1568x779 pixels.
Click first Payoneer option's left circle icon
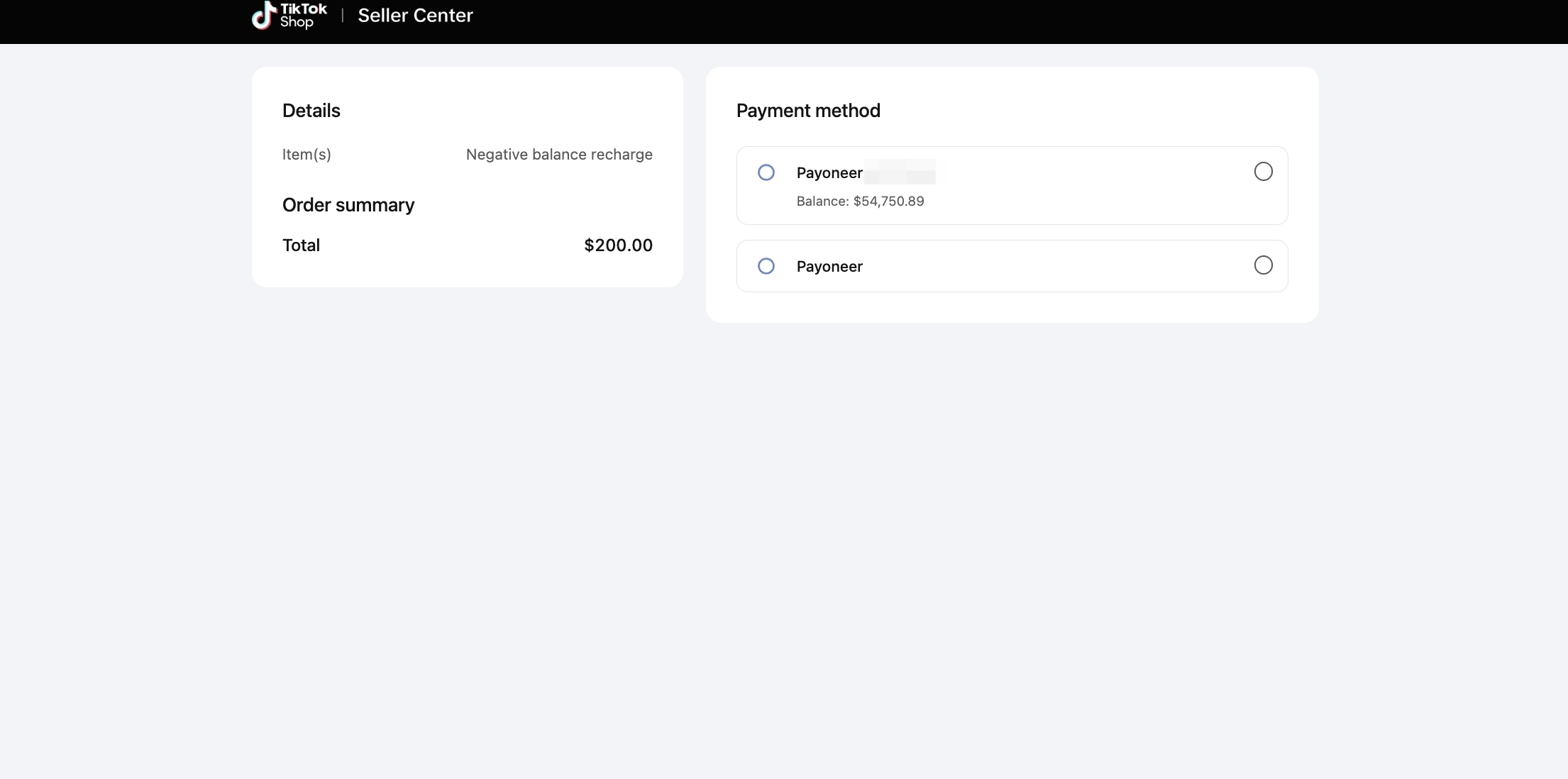point(766,172)
